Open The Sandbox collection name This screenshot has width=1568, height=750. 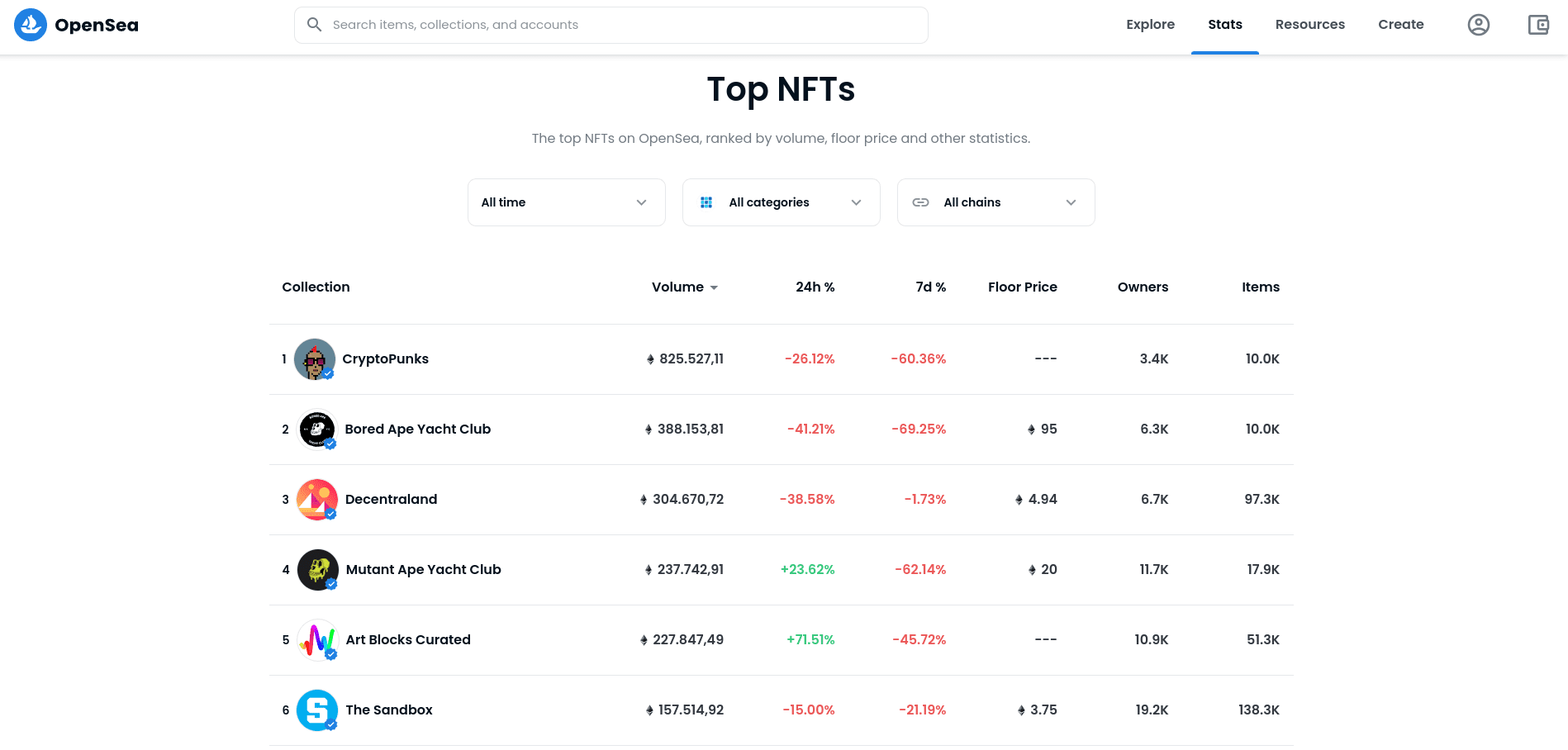[x=389, y=710]
